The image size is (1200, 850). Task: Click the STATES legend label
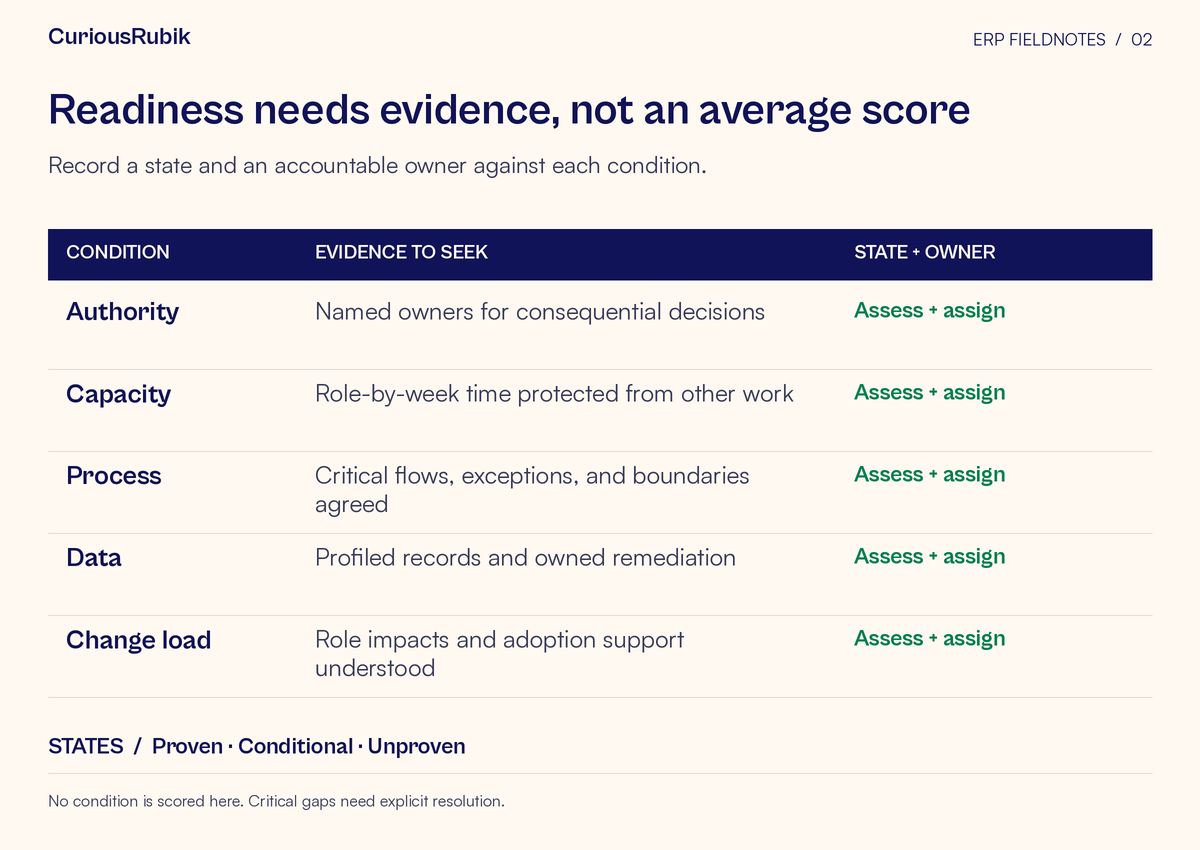coord(86,747)
